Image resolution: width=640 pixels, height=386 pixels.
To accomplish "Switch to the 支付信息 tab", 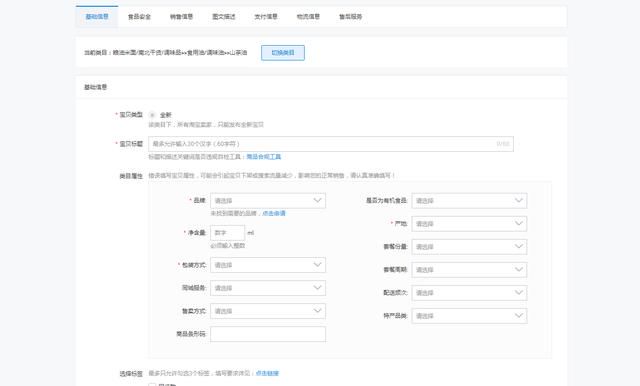I will tap(266, 17).
